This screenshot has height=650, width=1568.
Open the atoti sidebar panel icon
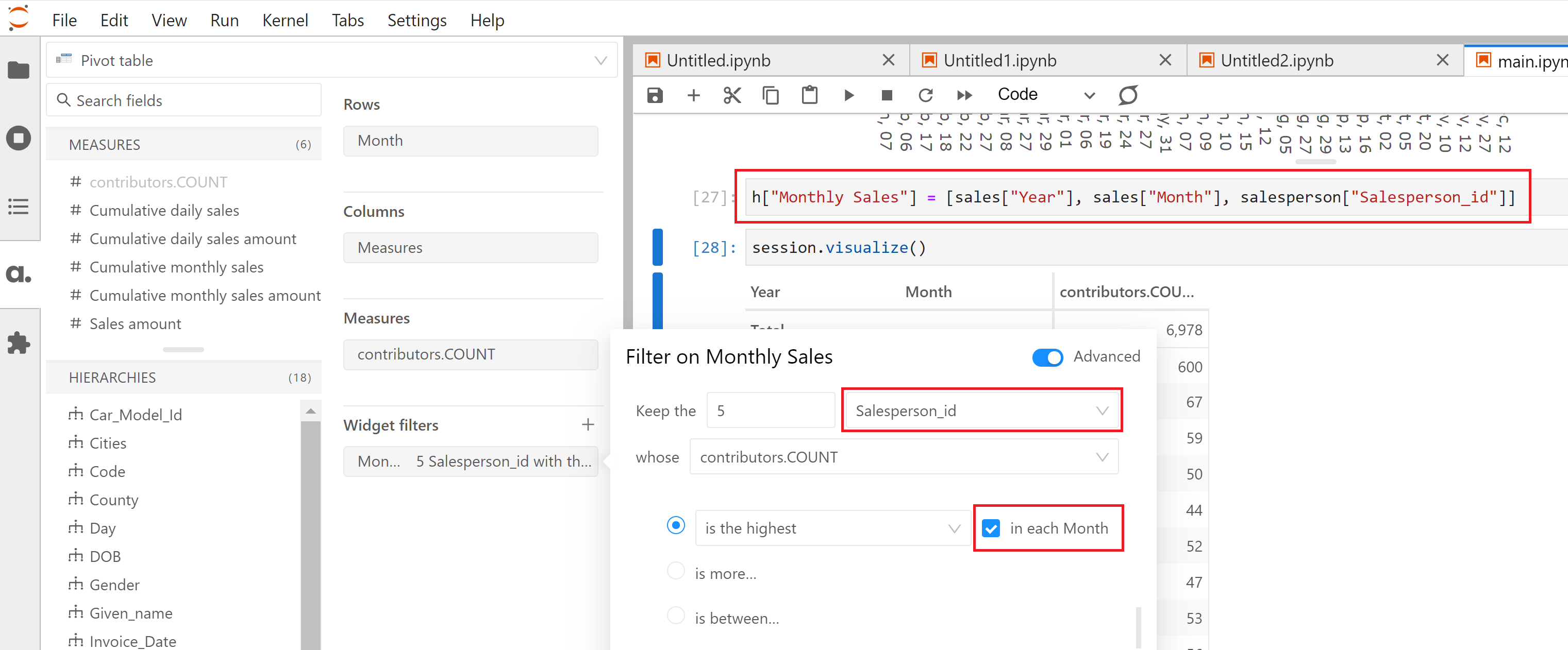pyautogui.click(x=18, y=274)
